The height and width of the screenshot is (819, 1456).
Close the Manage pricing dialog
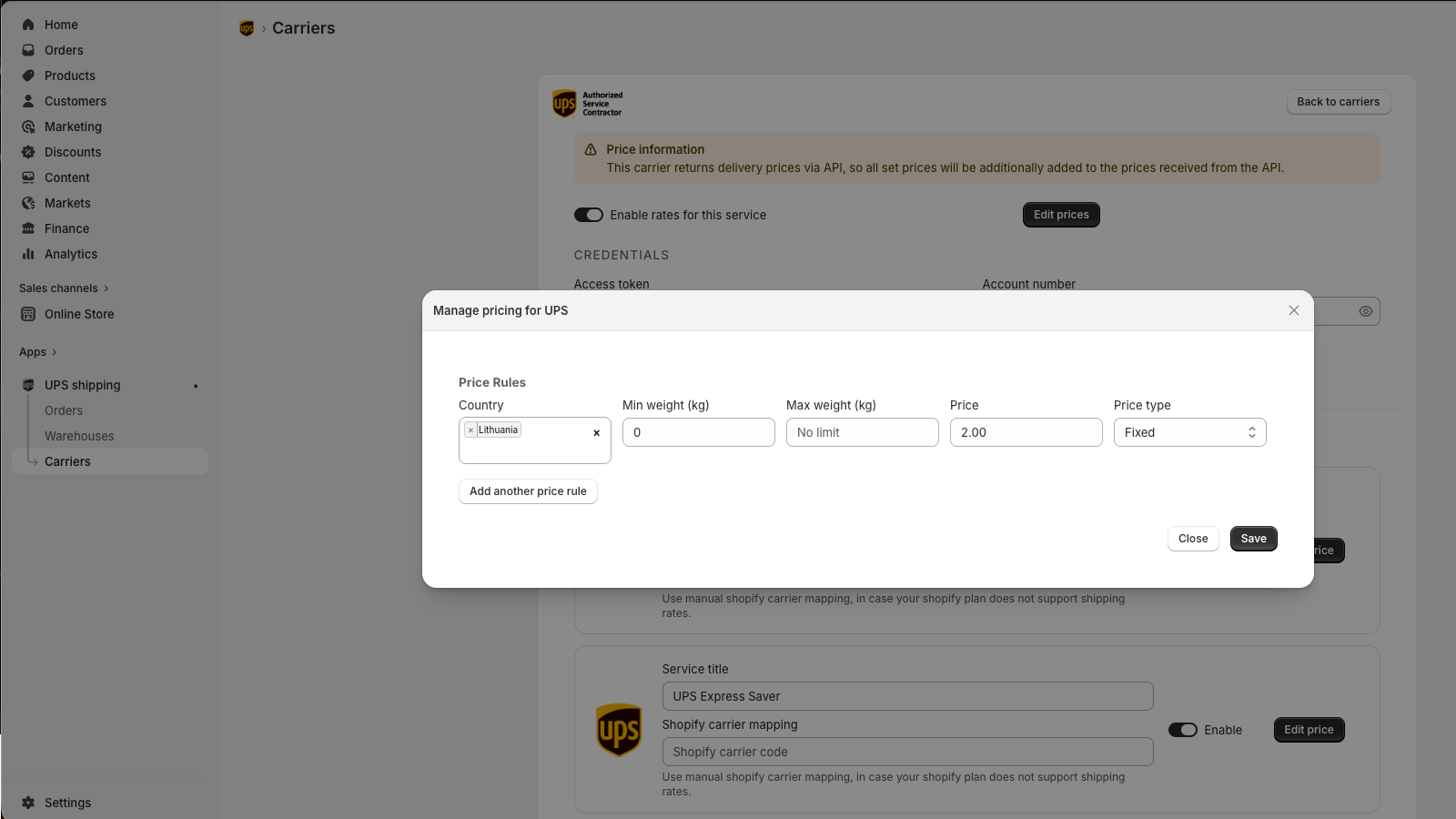click(1294, 310)
